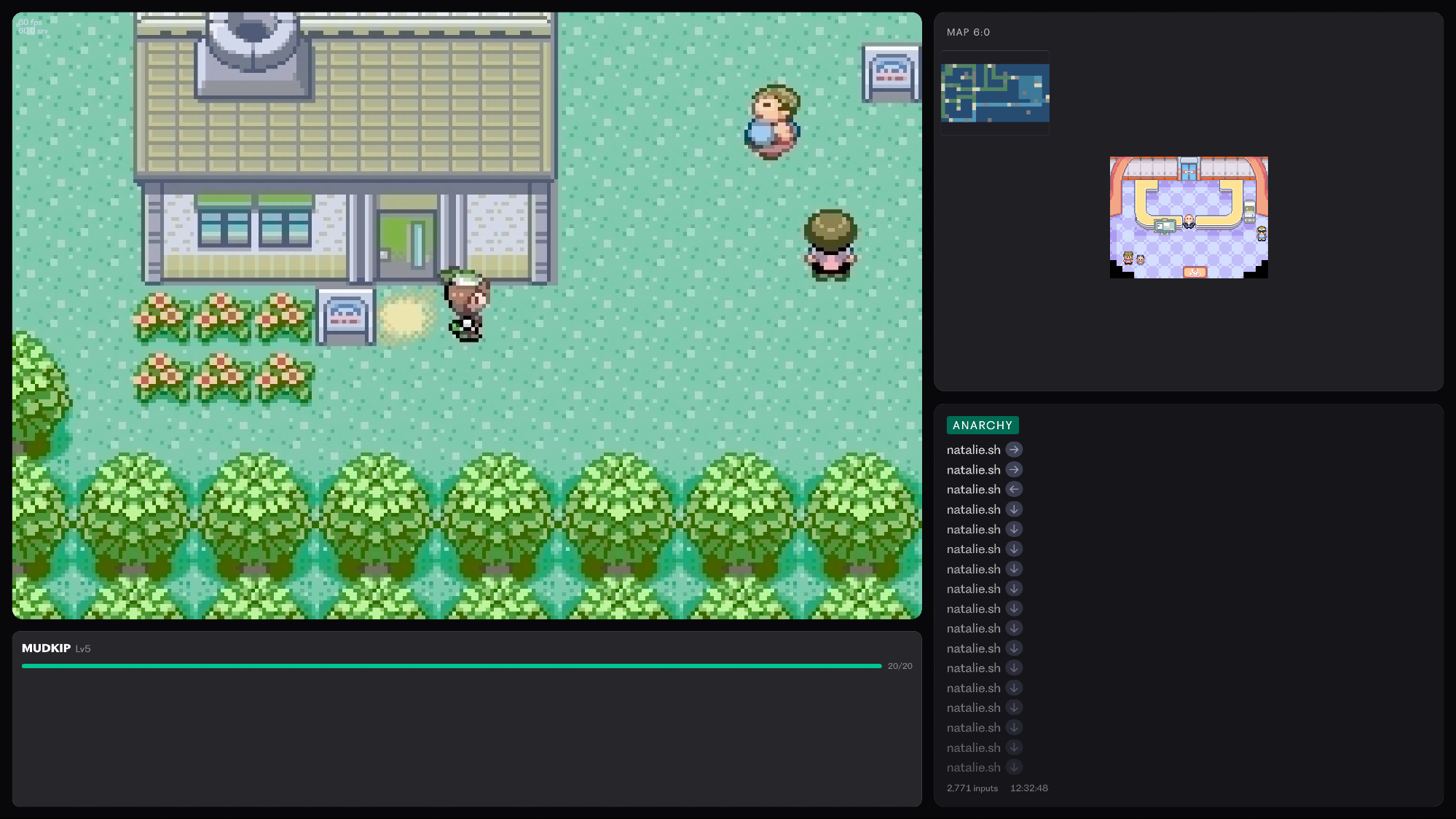Click the MUDKIP name label
The width and height of the screenshot is (1456, 819).
click(x=46, y=648)
